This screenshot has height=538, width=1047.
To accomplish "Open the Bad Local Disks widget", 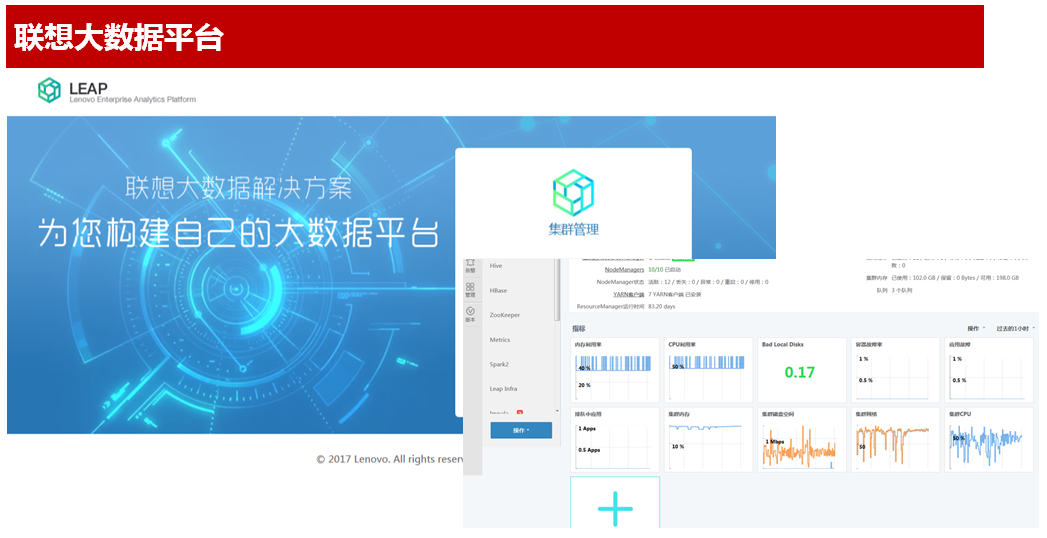I will (802, 370).
